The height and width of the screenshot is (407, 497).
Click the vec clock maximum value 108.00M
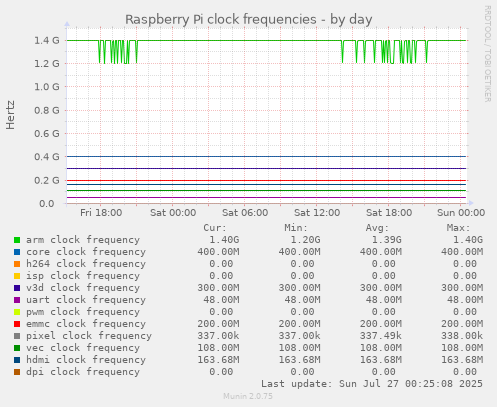462,348
